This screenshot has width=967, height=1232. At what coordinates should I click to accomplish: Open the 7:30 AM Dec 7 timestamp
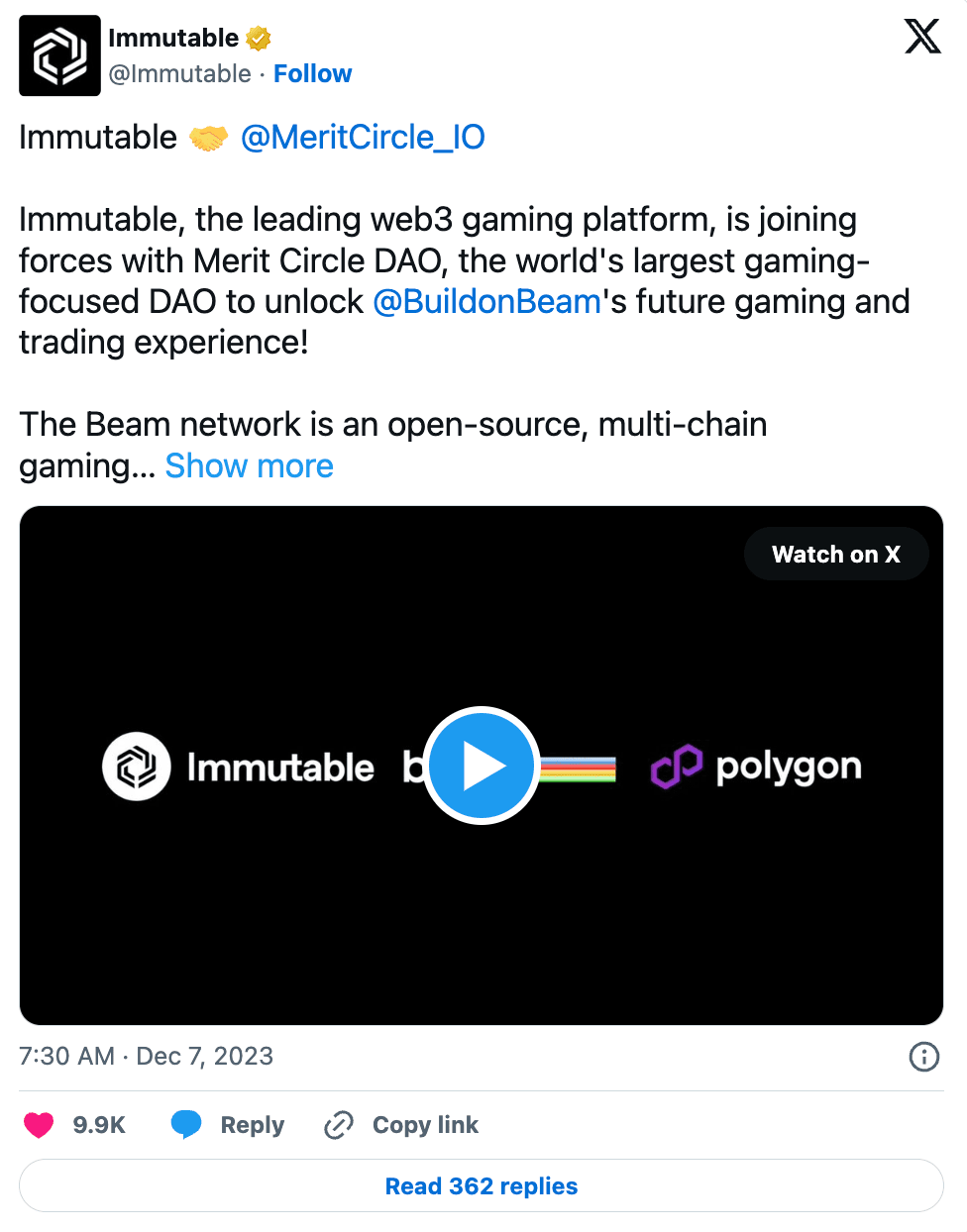[x=146, y=1057]
